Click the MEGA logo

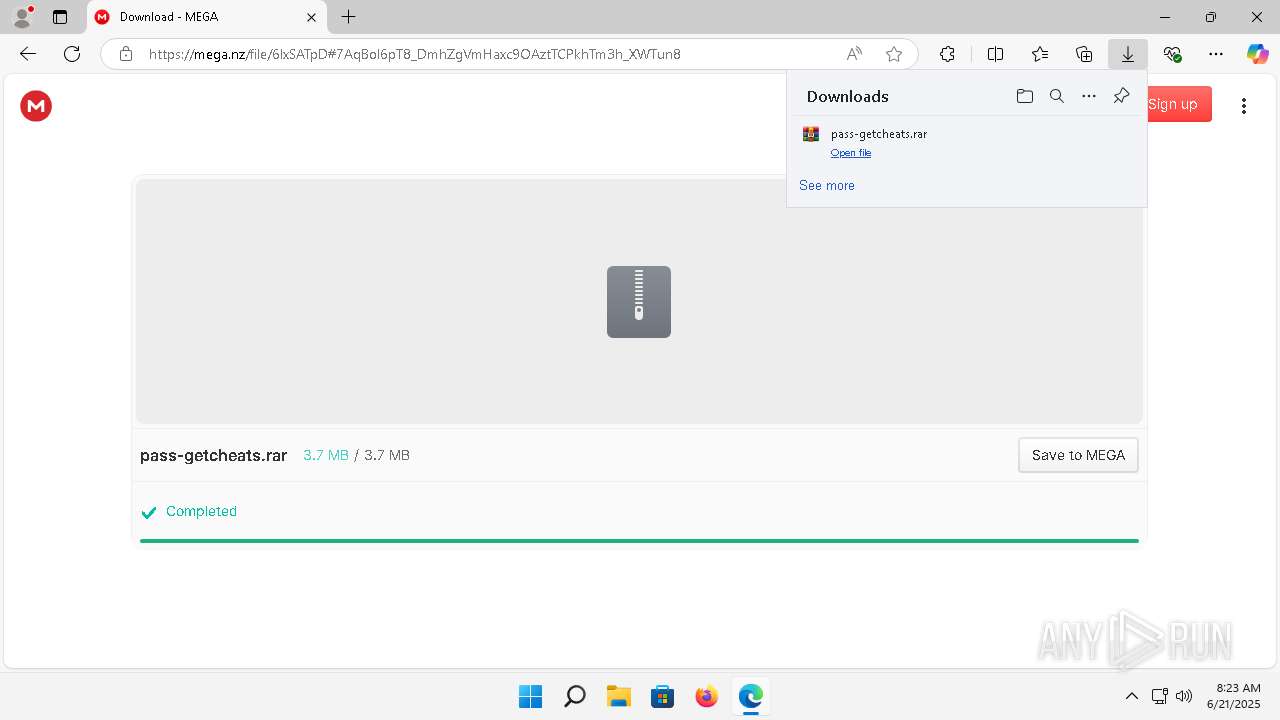36,106
